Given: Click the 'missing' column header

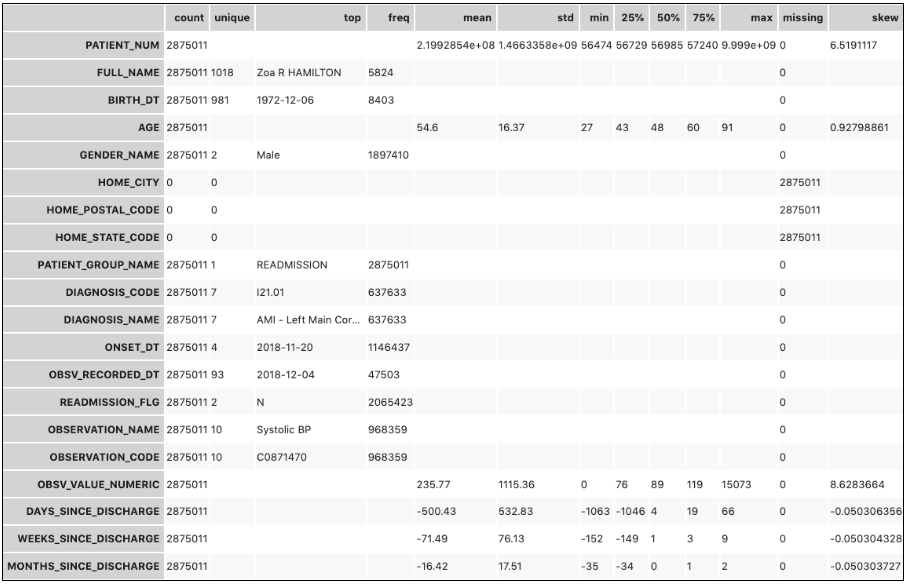Looking at the screenshot, I should [x=803, y=18].
